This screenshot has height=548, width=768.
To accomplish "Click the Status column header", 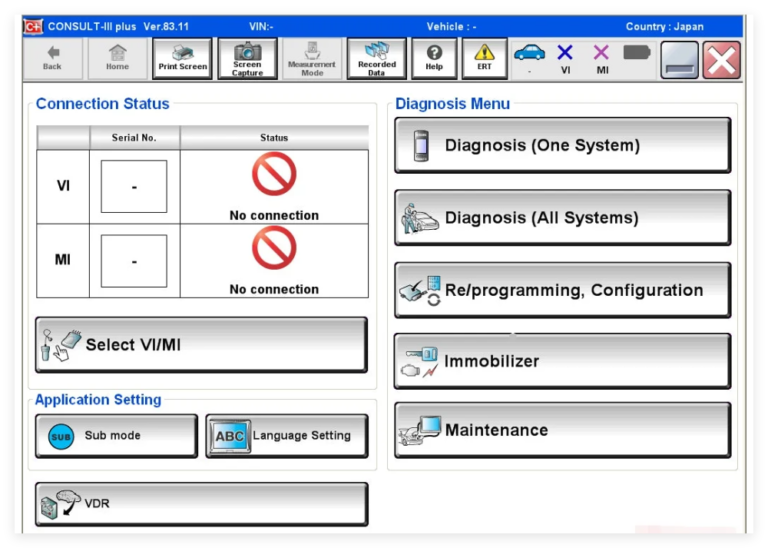I will coord(274,138).
